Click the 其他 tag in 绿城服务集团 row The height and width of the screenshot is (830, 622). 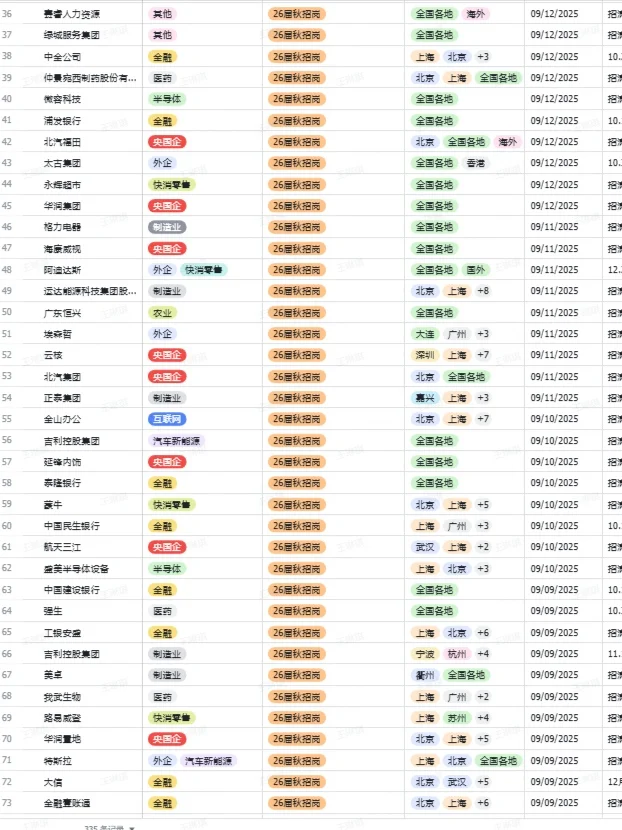click(x=162, y=35)
